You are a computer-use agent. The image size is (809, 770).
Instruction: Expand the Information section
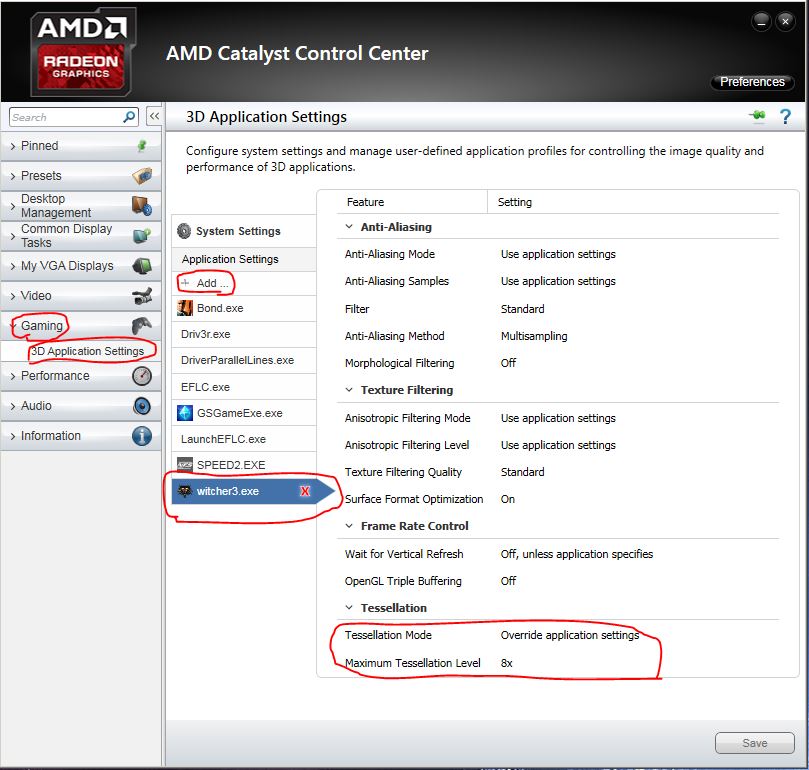coord(13,436)
